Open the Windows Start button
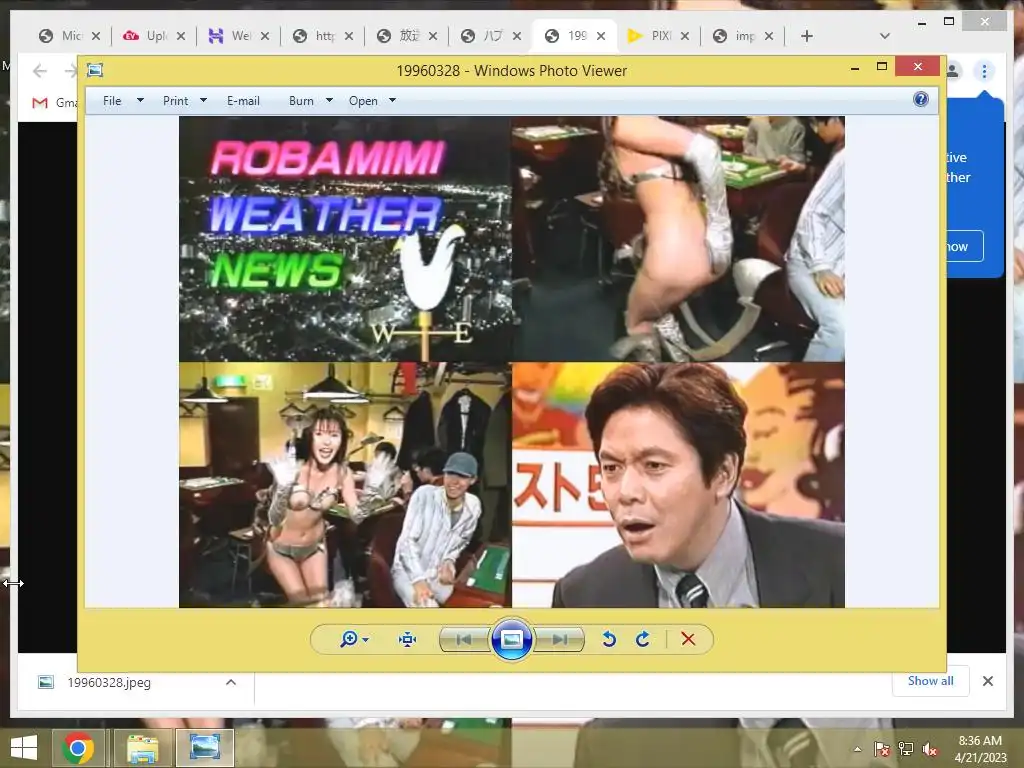This screenshot has width=1024, height=768. tap(24, 748)
